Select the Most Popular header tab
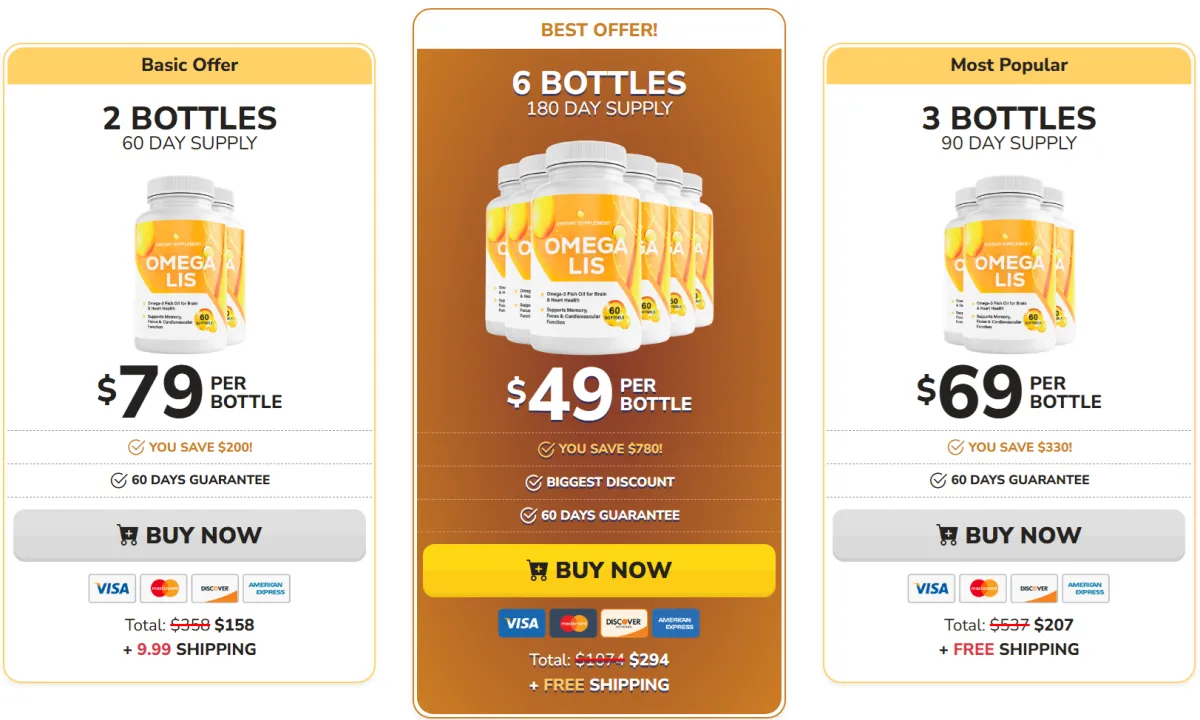The image size is (1200, 720). pyautogui.click(x=1009, y=65)
